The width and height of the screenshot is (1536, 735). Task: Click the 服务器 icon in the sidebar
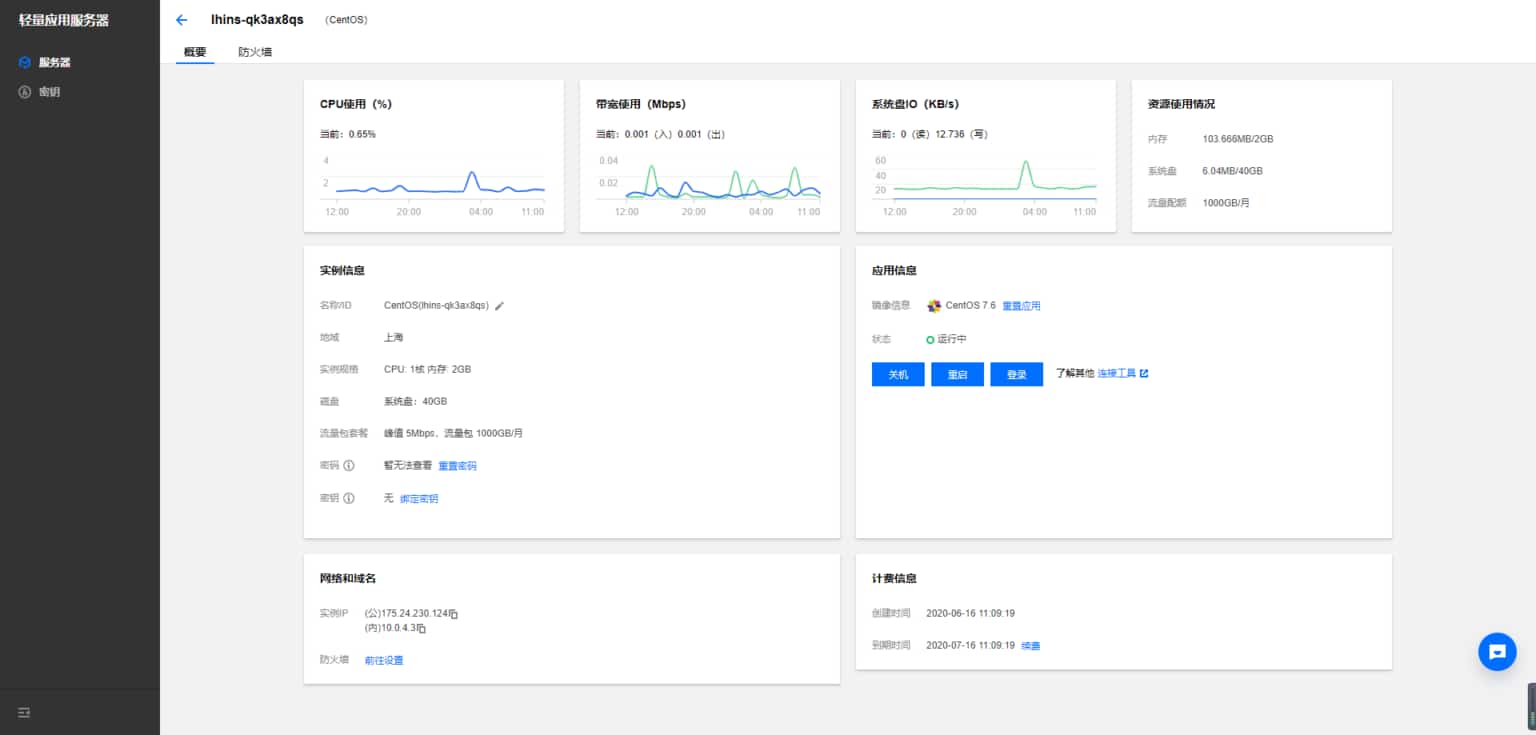pyautogui.click(x=25, y=62)
